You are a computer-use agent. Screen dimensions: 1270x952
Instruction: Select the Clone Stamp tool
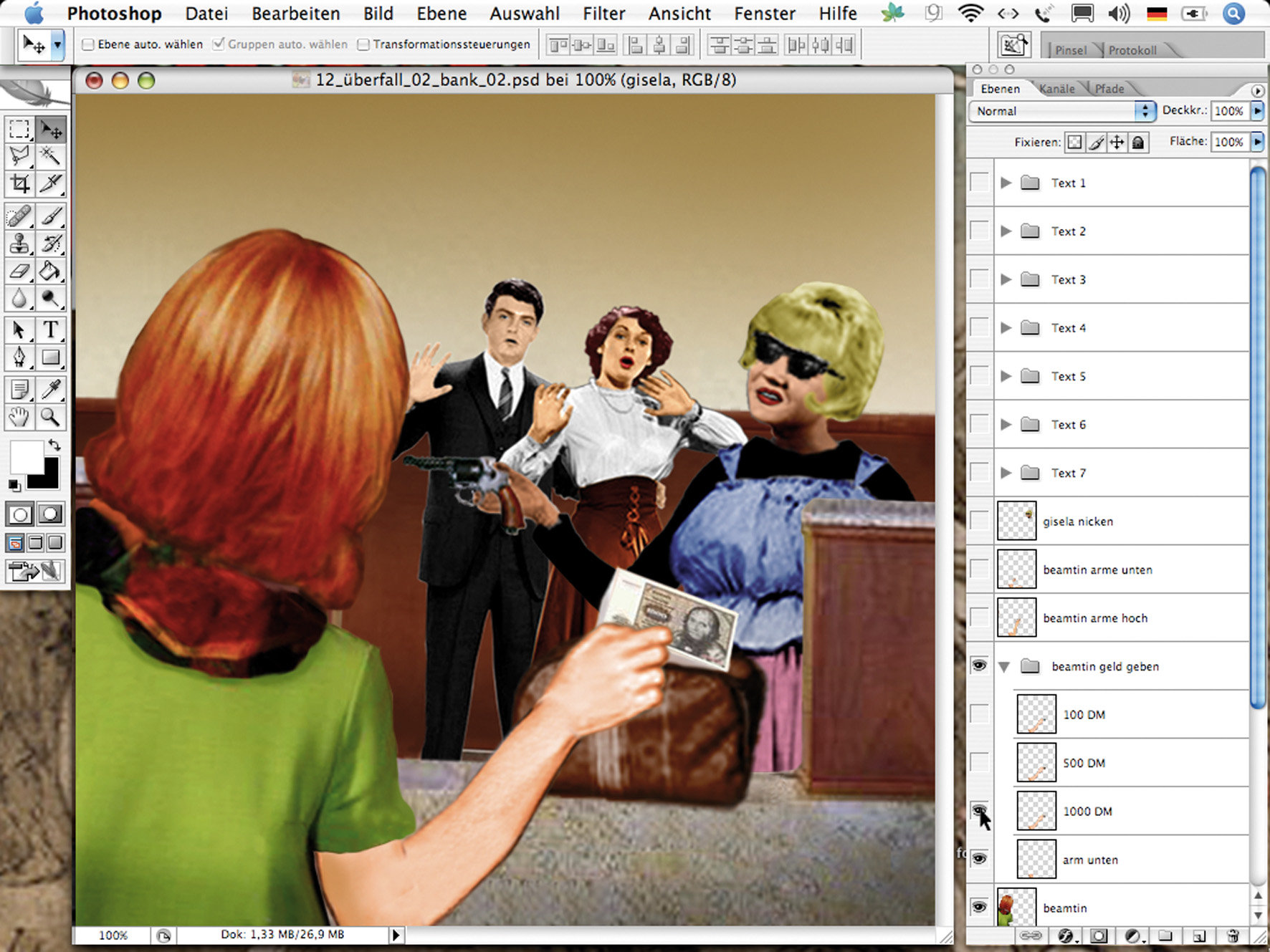(x=19, y=244)
